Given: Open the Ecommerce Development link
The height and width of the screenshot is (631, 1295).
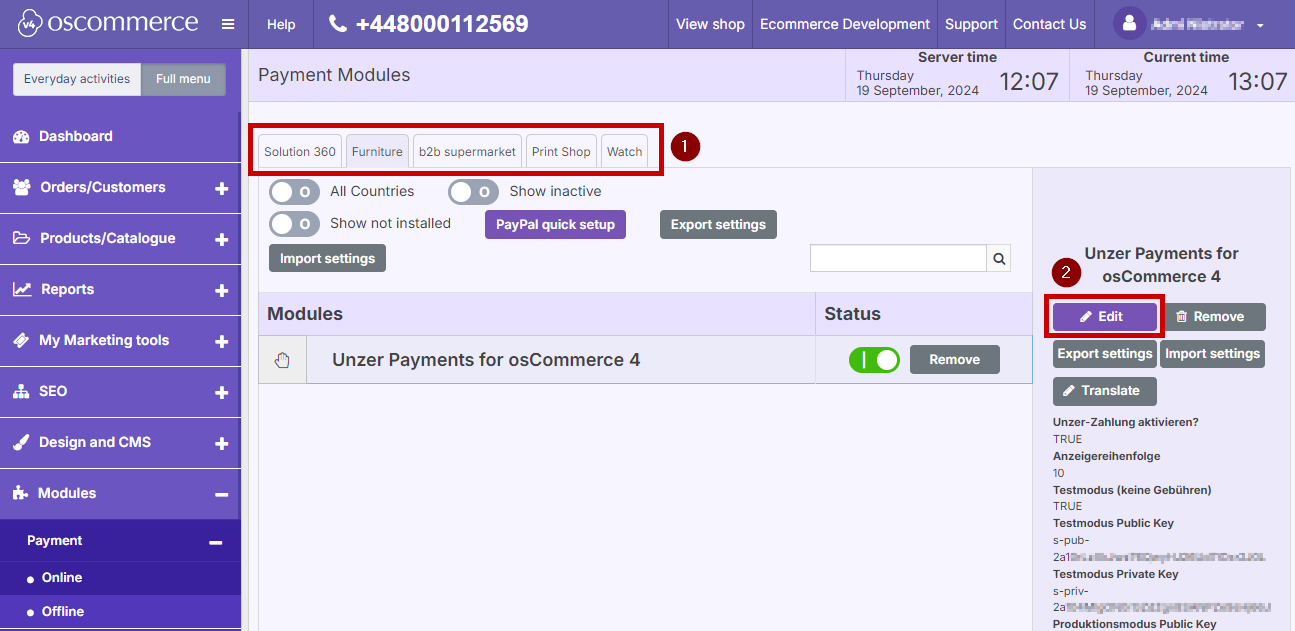Looking at the screenshot, I should 845,24.
